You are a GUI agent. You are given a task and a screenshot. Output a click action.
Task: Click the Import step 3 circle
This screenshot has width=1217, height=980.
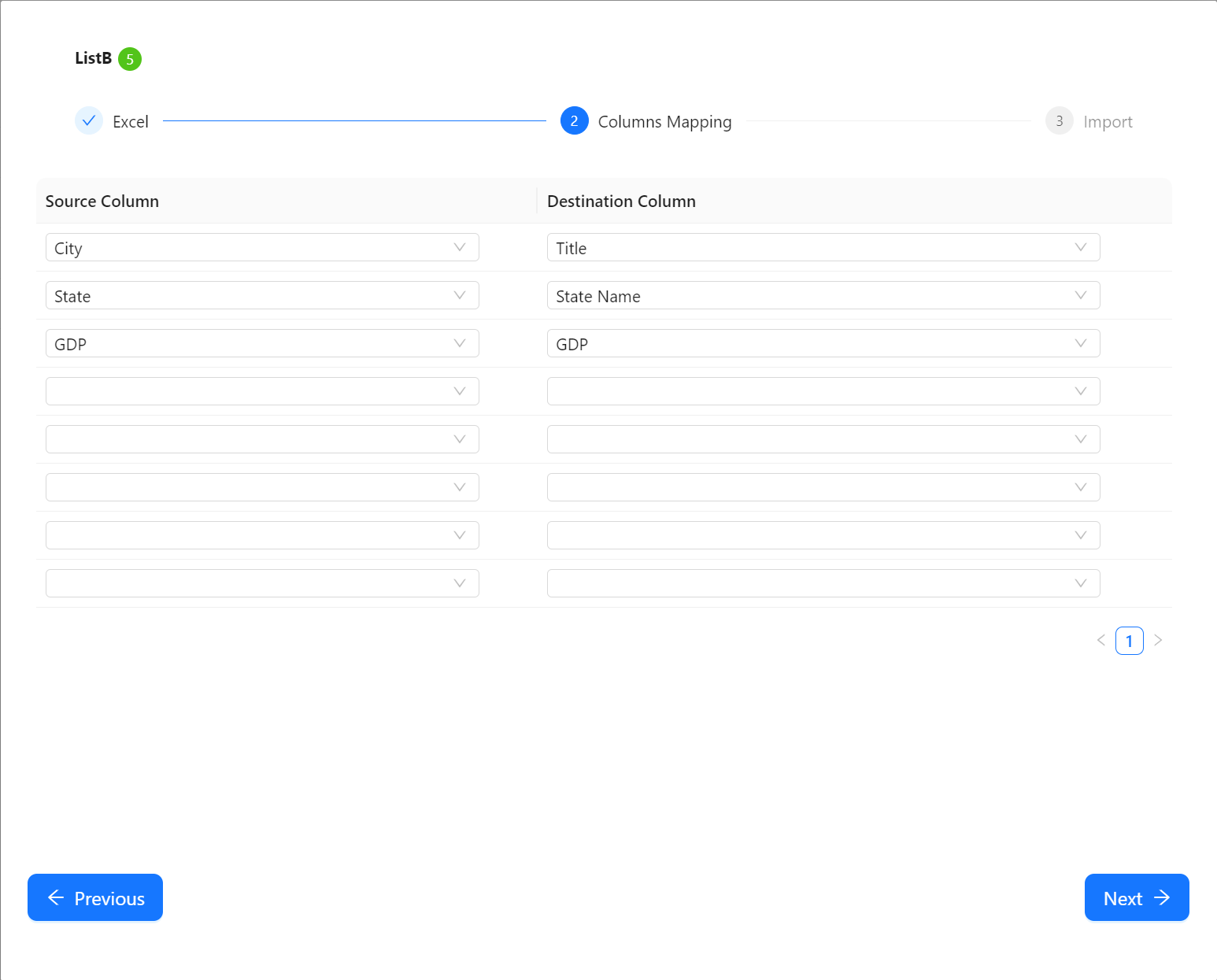[1059, 120]
